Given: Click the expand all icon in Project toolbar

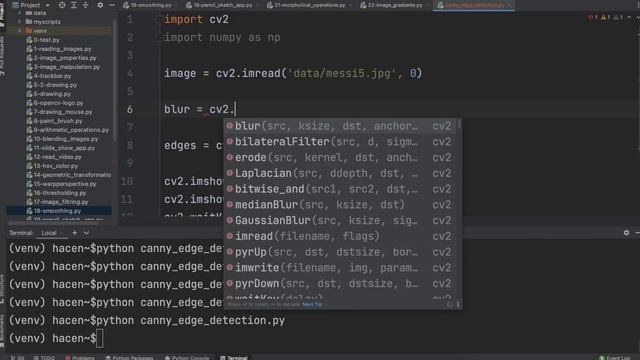Looking at the screenshot, I should point(74,5).
